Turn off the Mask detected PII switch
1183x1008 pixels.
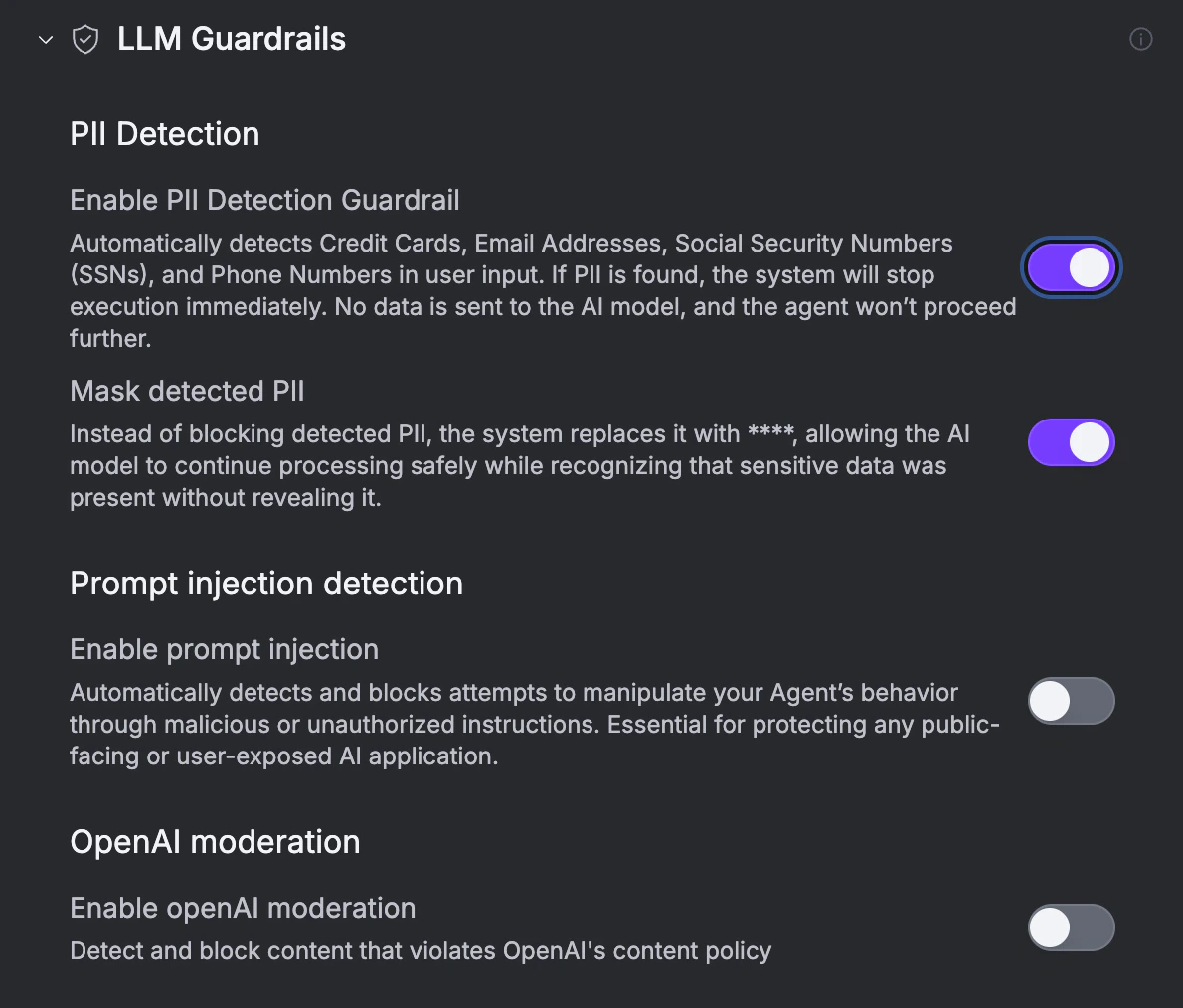(1072, 442)
